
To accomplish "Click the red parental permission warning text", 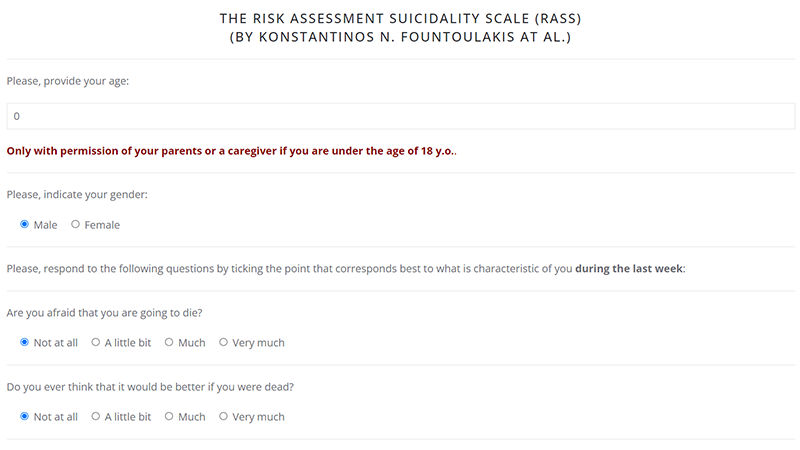I will pyautogui.click(x=231, y=151).
